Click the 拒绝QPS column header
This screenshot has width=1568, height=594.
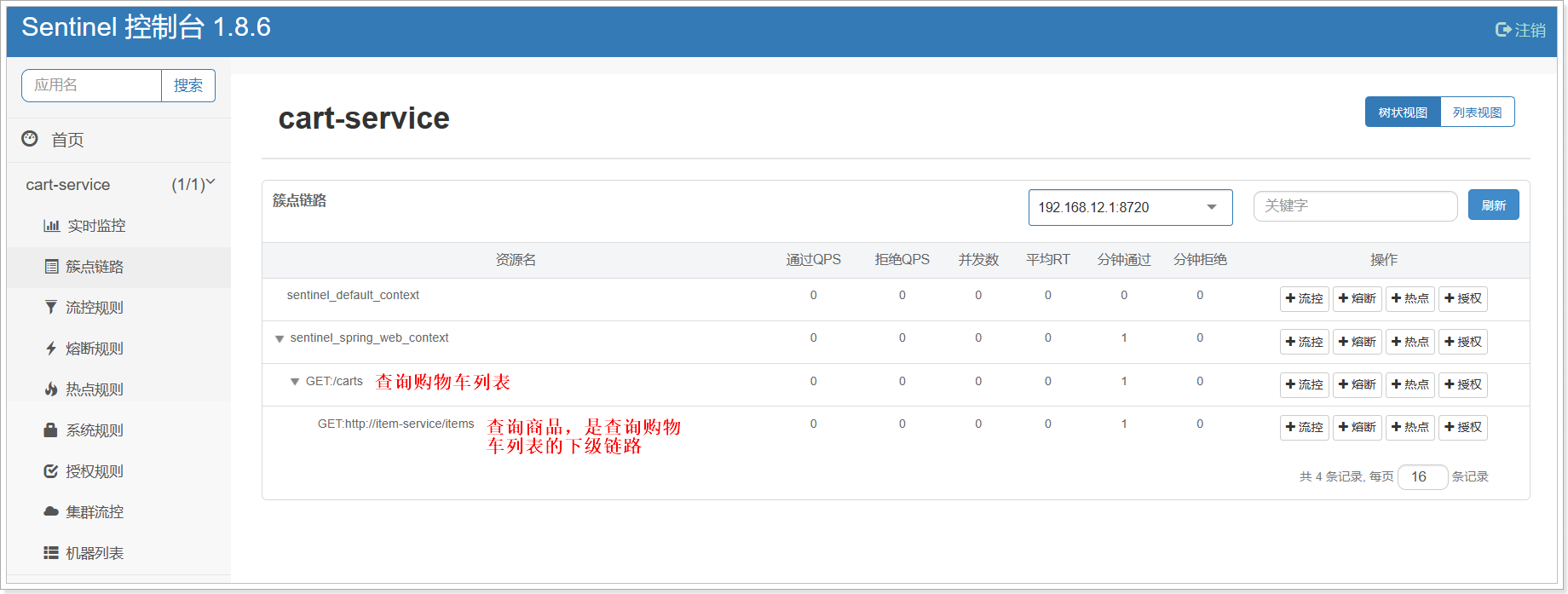902,259
